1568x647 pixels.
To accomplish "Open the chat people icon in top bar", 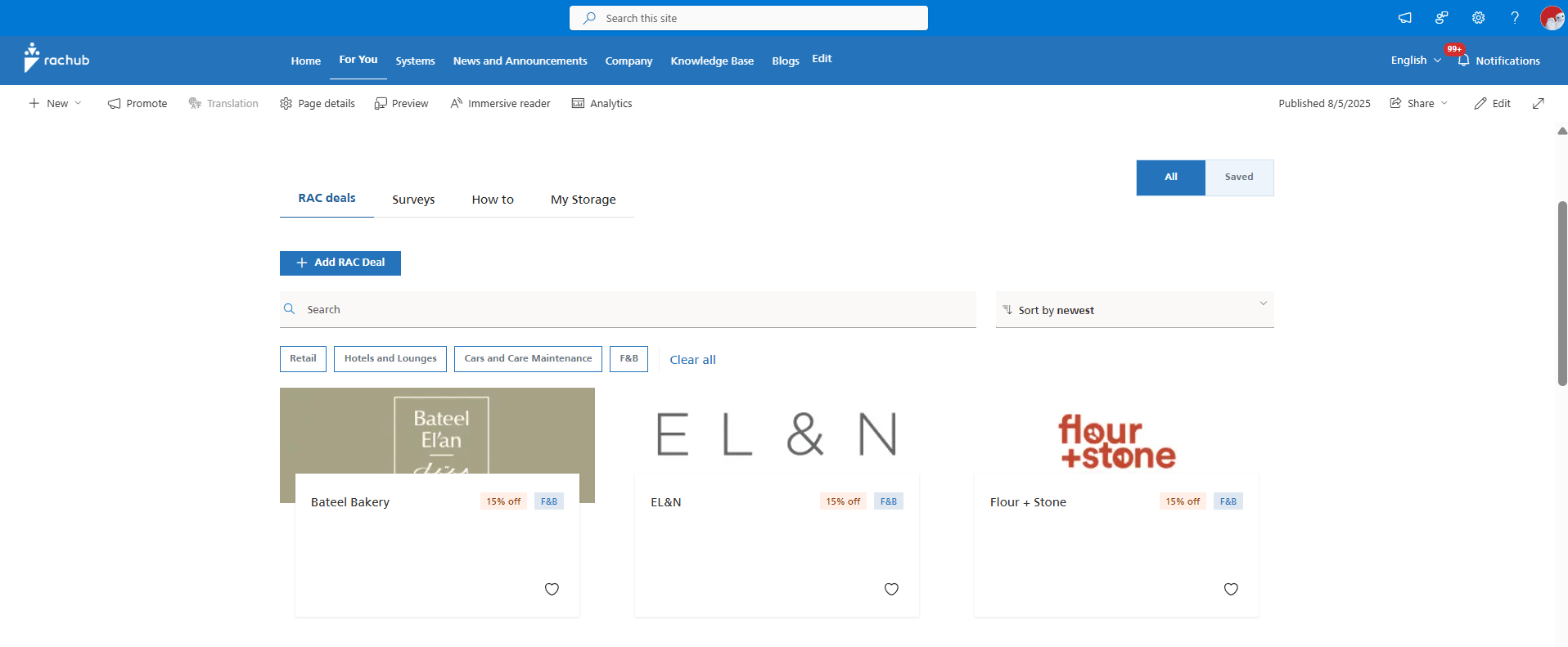I will [x=1442, y=17].
